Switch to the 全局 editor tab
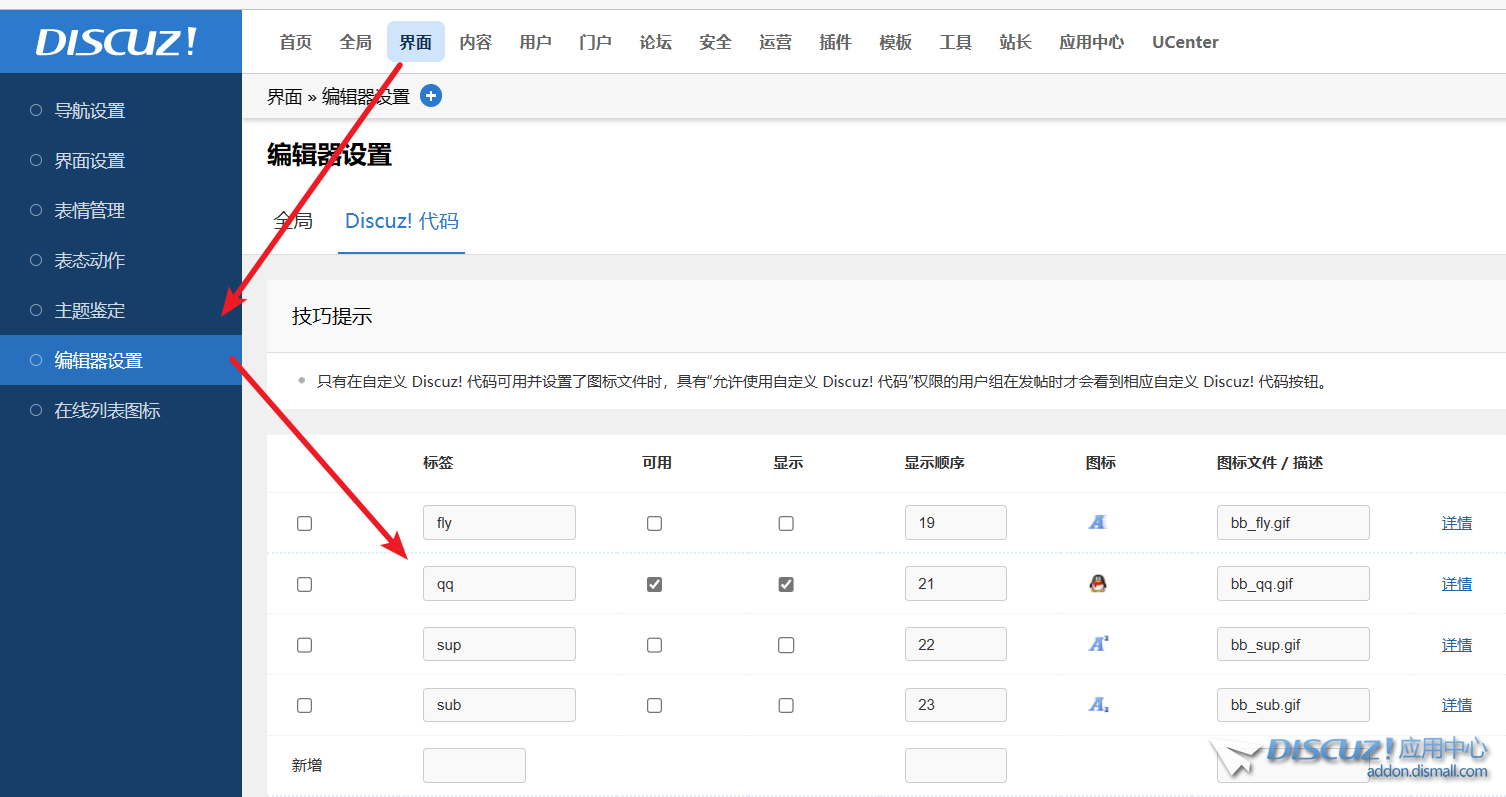This screenshot has height=797, width=1506. 293,221
